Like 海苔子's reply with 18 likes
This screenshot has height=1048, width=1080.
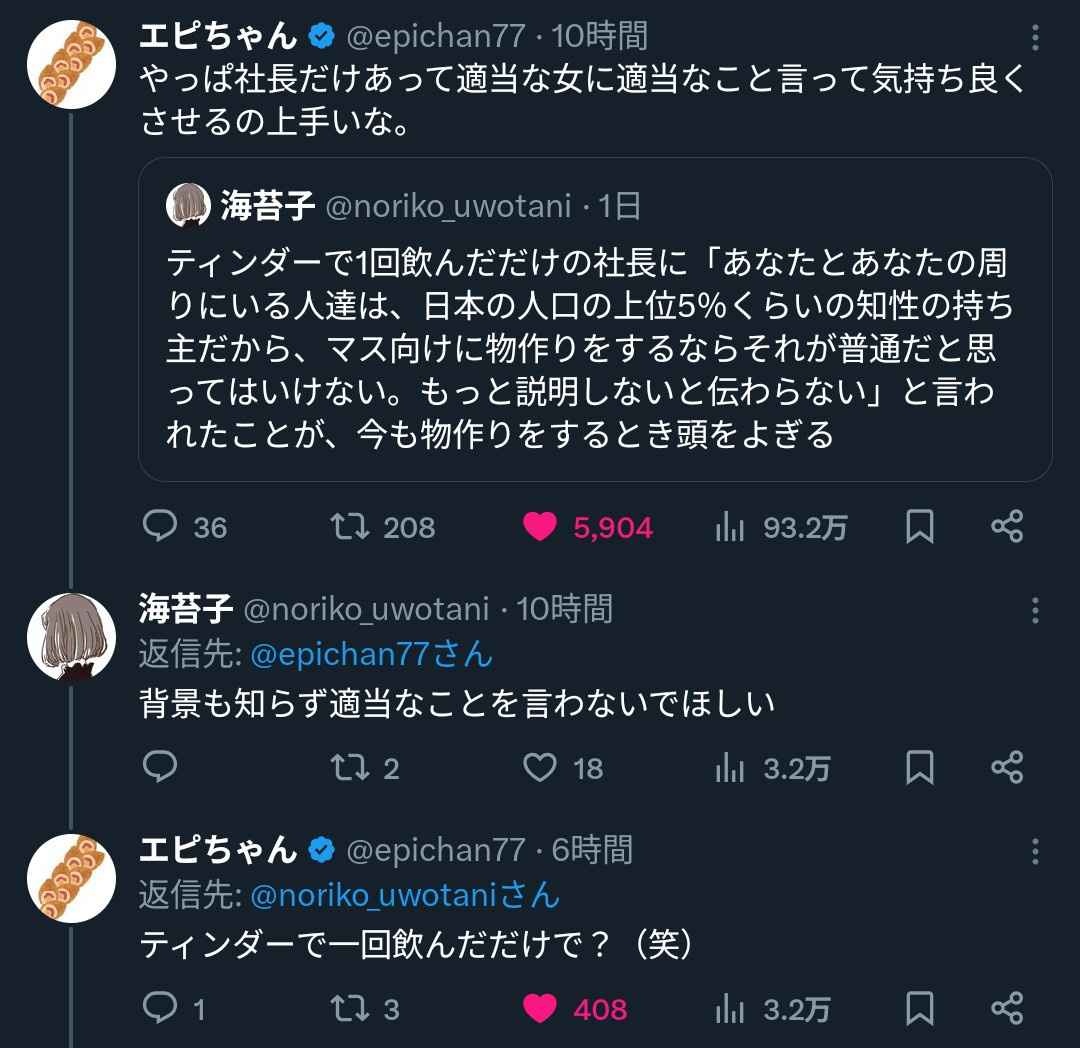pos(540,768)
